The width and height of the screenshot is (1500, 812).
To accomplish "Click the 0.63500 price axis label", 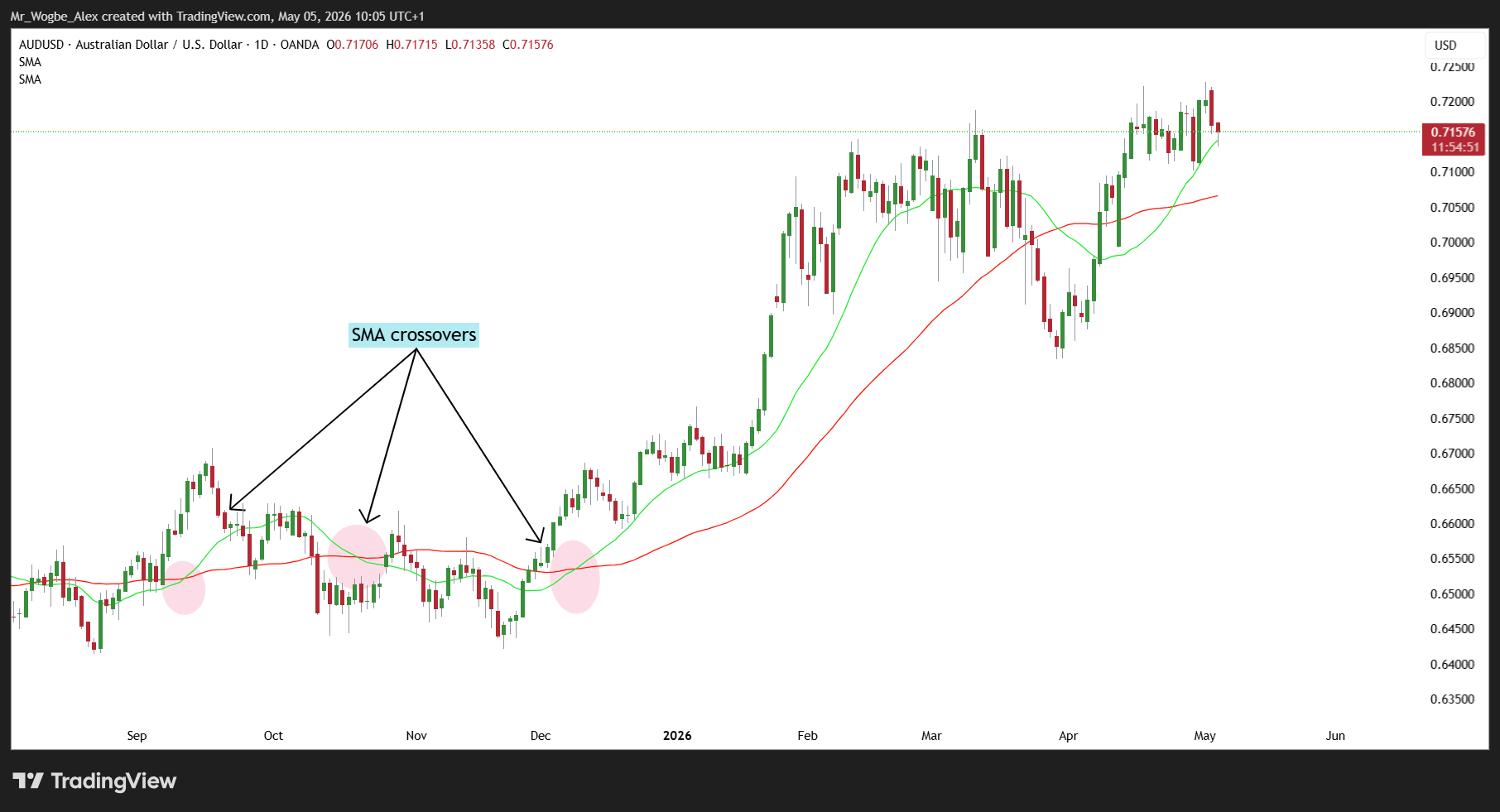I will tap(1452, 699).
